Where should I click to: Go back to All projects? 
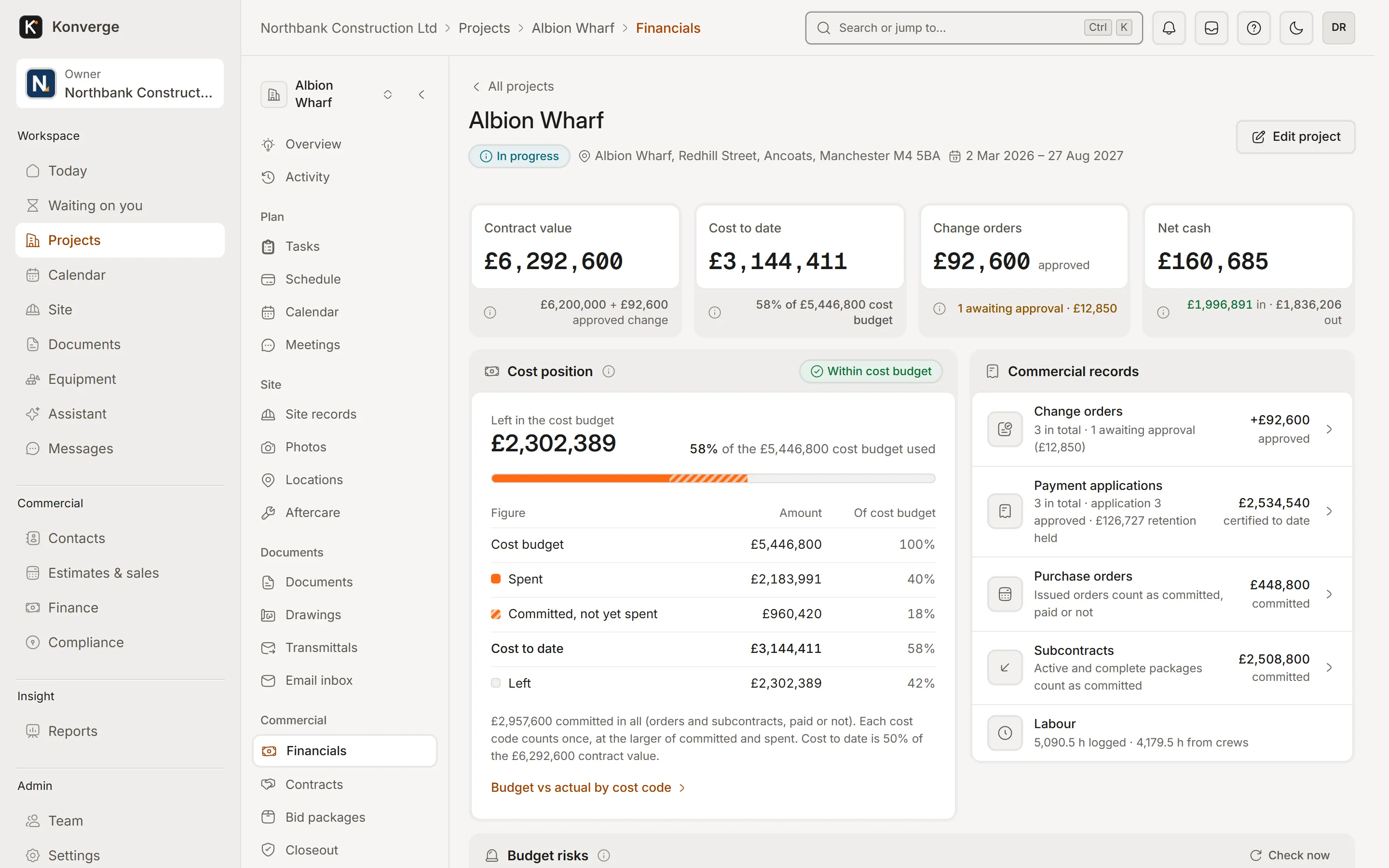[513, 86]
